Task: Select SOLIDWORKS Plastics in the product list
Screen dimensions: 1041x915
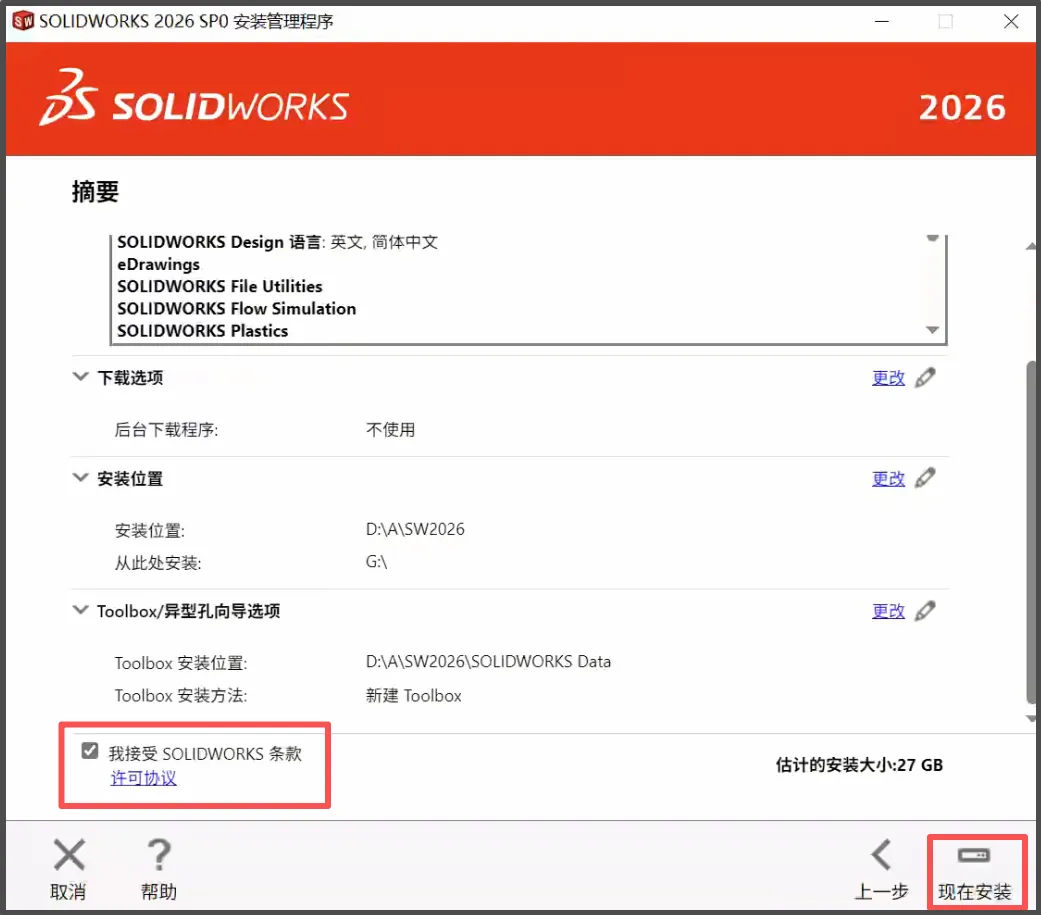Action: pos(202,331)
